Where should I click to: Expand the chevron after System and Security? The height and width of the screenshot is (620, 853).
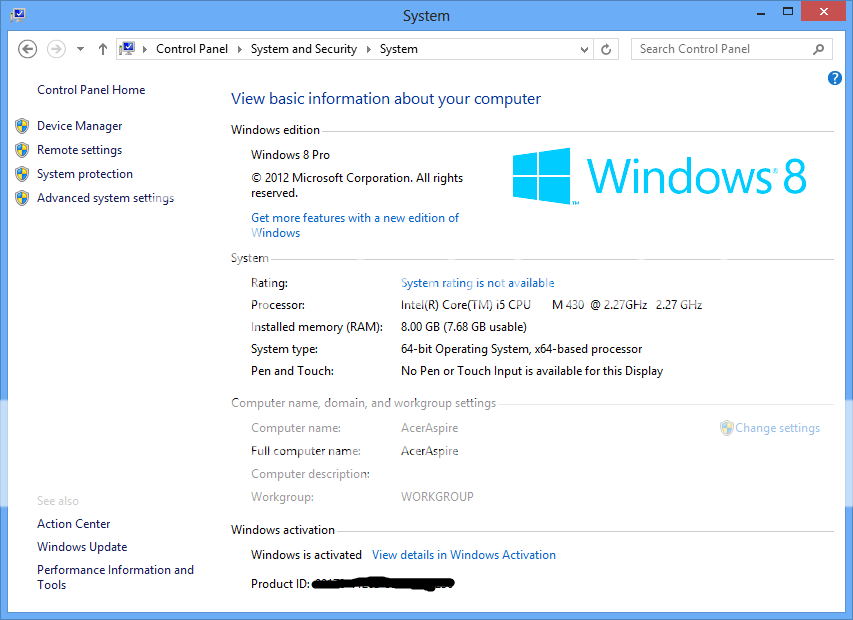(x=368, y=49)
